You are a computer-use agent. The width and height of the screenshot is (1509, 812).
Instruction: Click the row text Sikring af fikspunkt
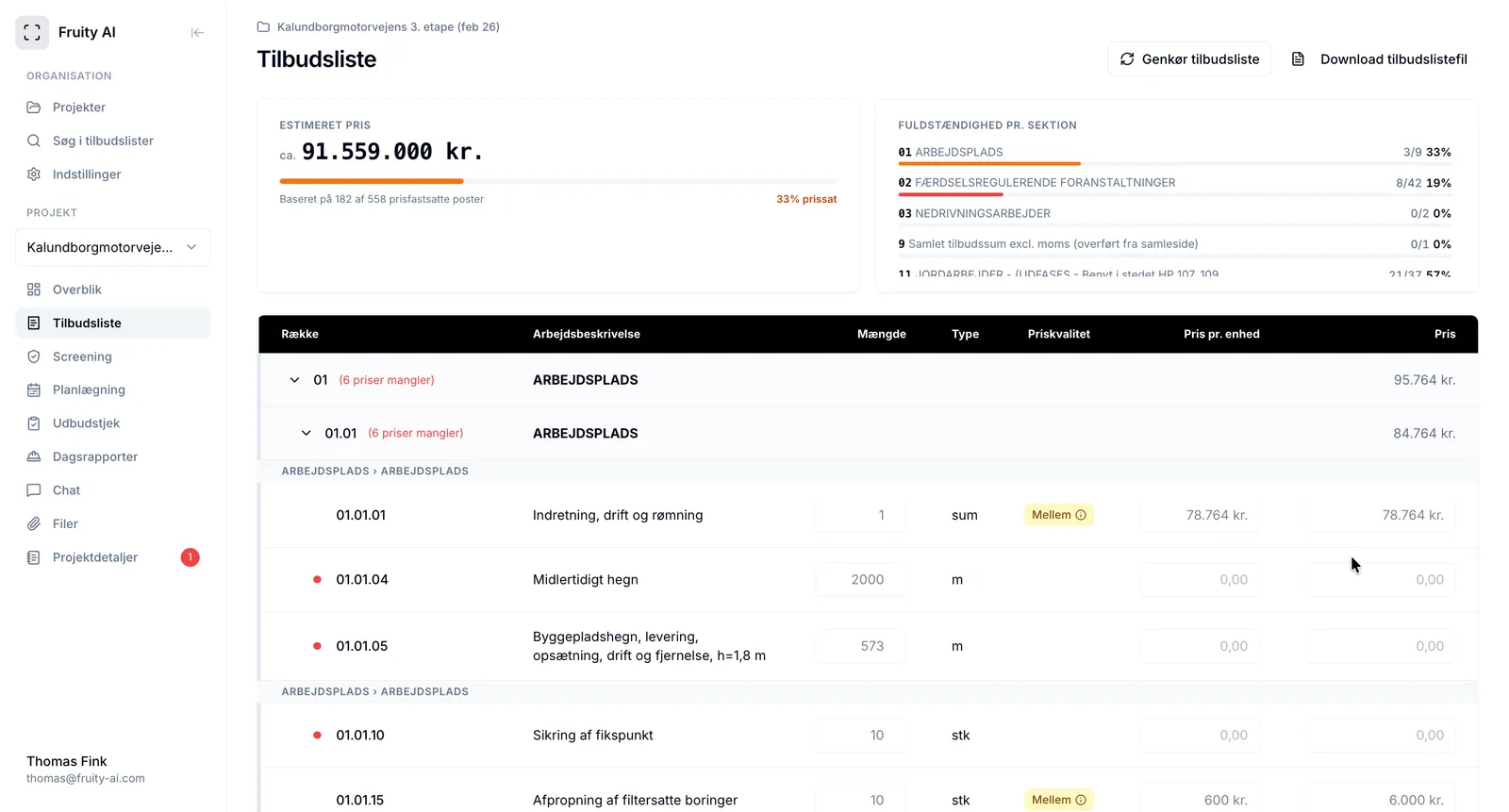593,736
